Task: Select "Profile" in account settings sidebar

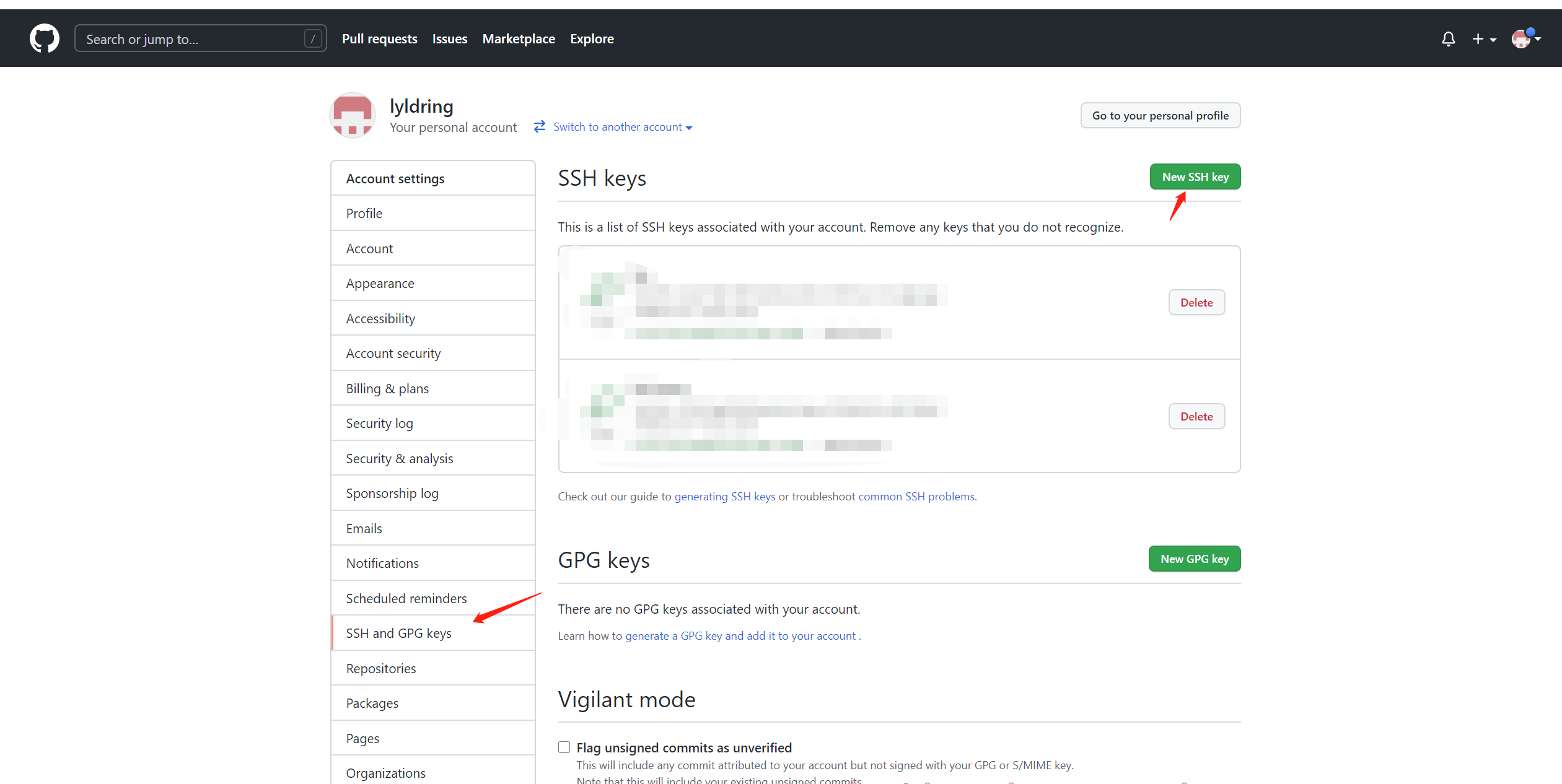Action: click(364, 212)
